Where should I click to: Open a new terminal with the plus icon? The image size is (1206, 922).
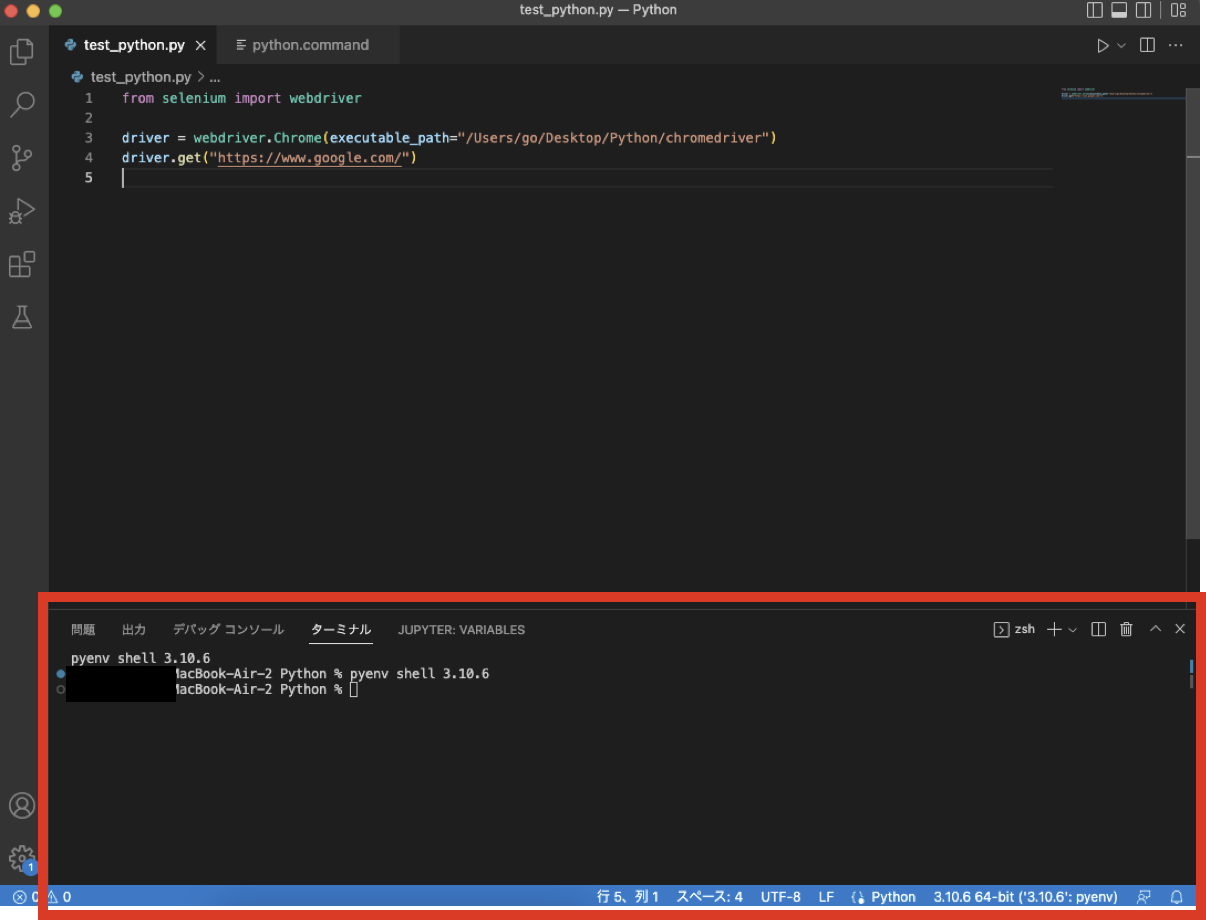[x=1053, y=629]
